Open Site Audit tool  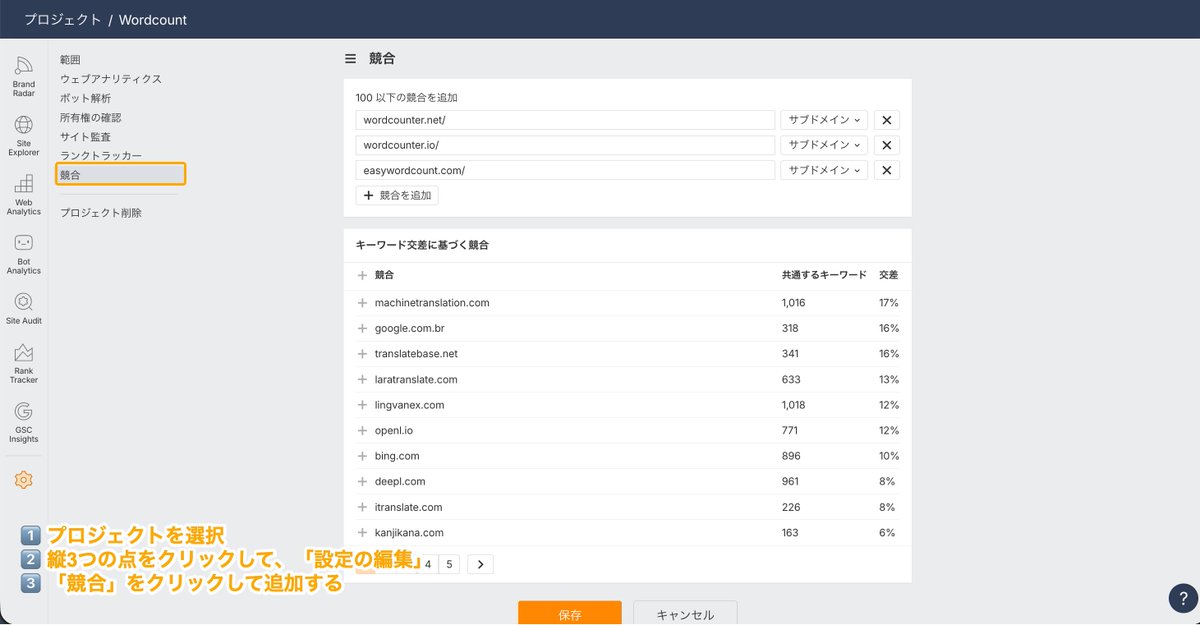[23, 309]
